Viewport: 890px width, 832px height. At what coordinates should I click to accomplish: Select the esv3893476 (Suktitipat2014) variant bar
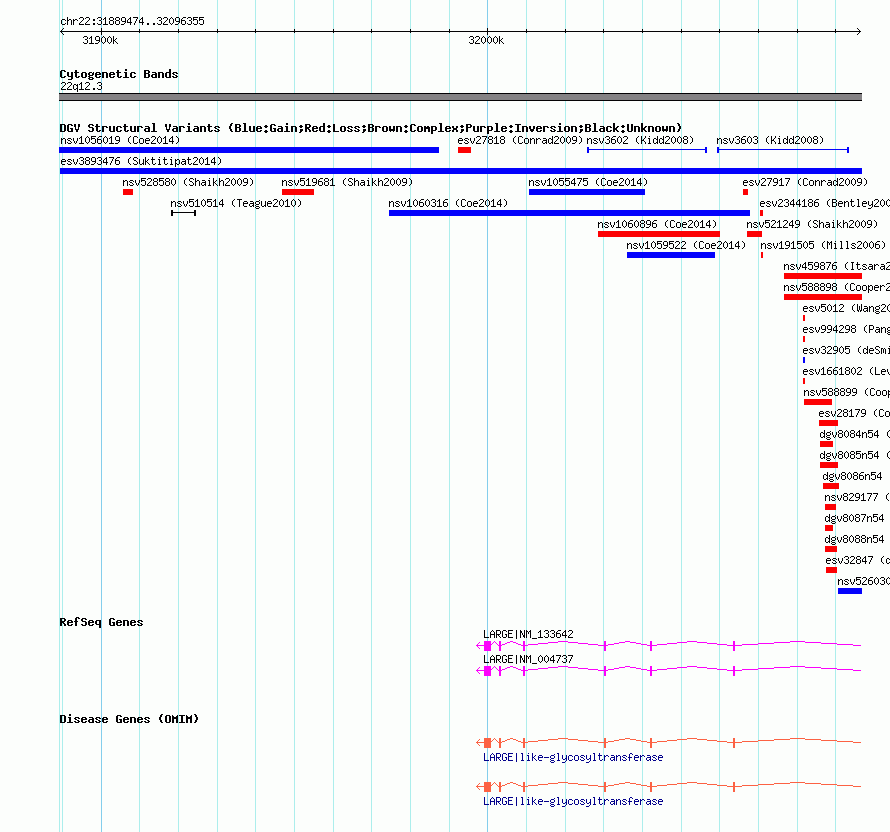point(460,171)
